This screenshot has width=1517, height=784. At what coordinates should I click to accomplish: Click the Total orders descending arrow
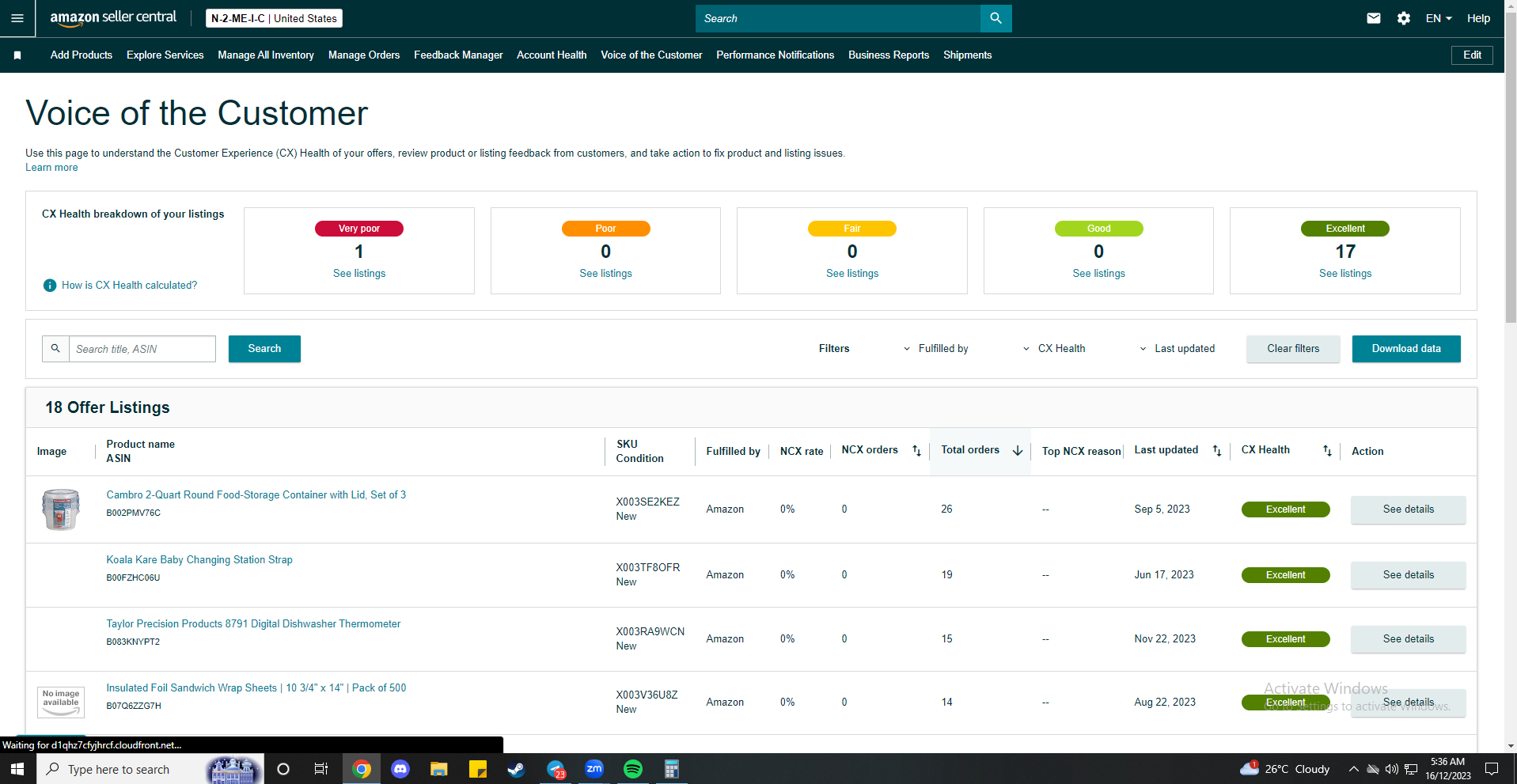tap(1018, 451)
